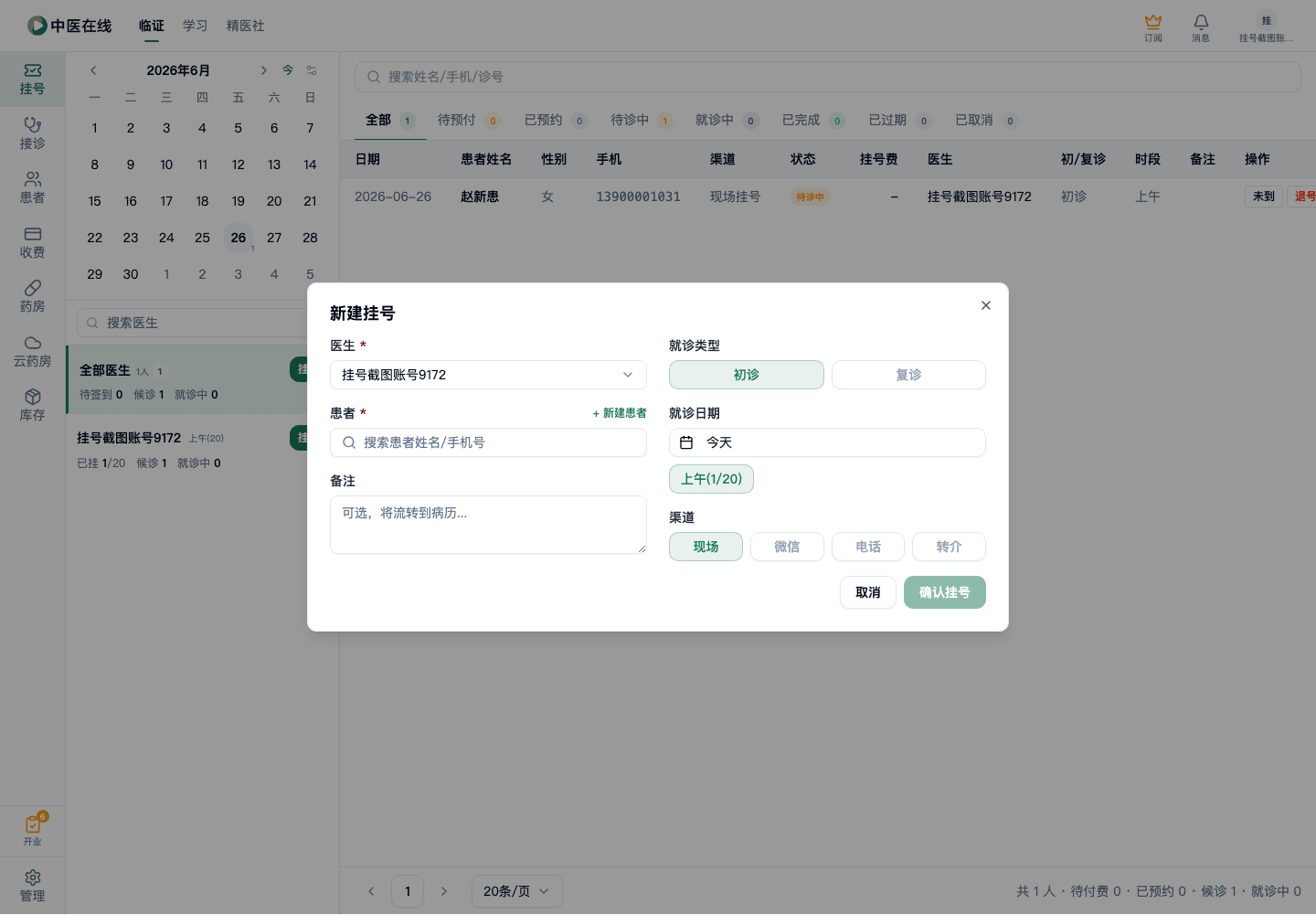
Task: Click the 取消 button
Action: (867, 592)
